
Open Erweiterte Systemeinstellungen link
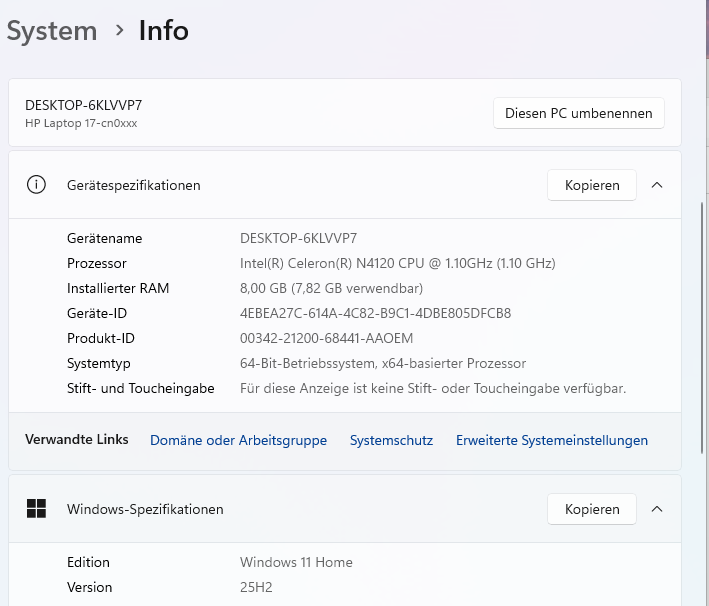[x=552, y=440]
